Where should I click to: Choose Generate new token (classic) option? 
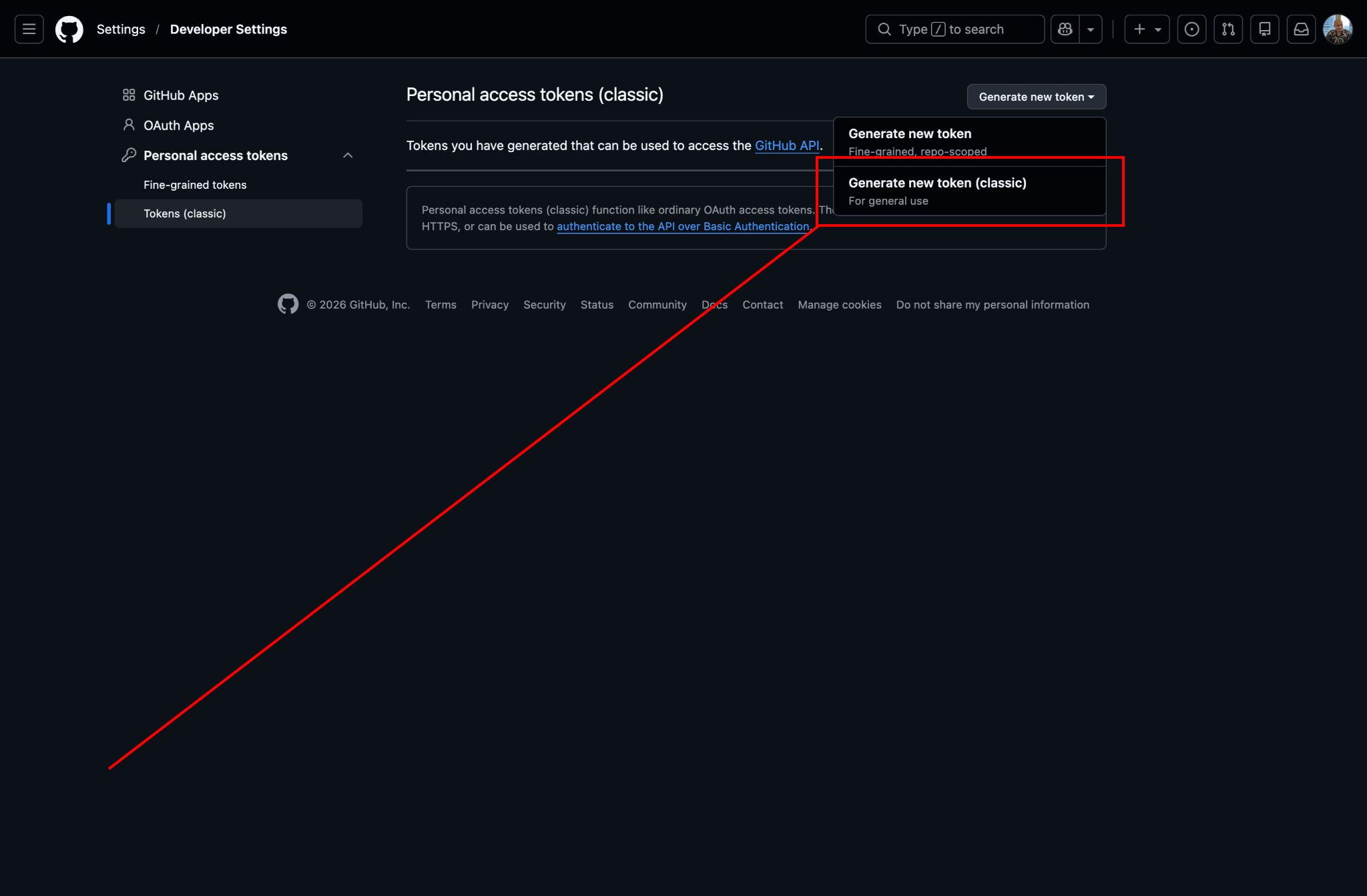click(x=970, y=191)
